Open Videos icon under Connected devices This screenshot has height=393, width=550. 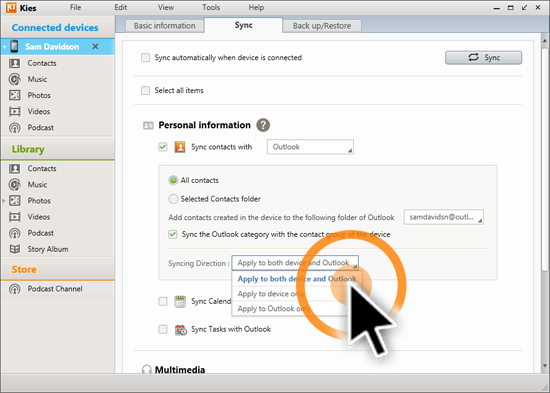[x=14, y=112]
